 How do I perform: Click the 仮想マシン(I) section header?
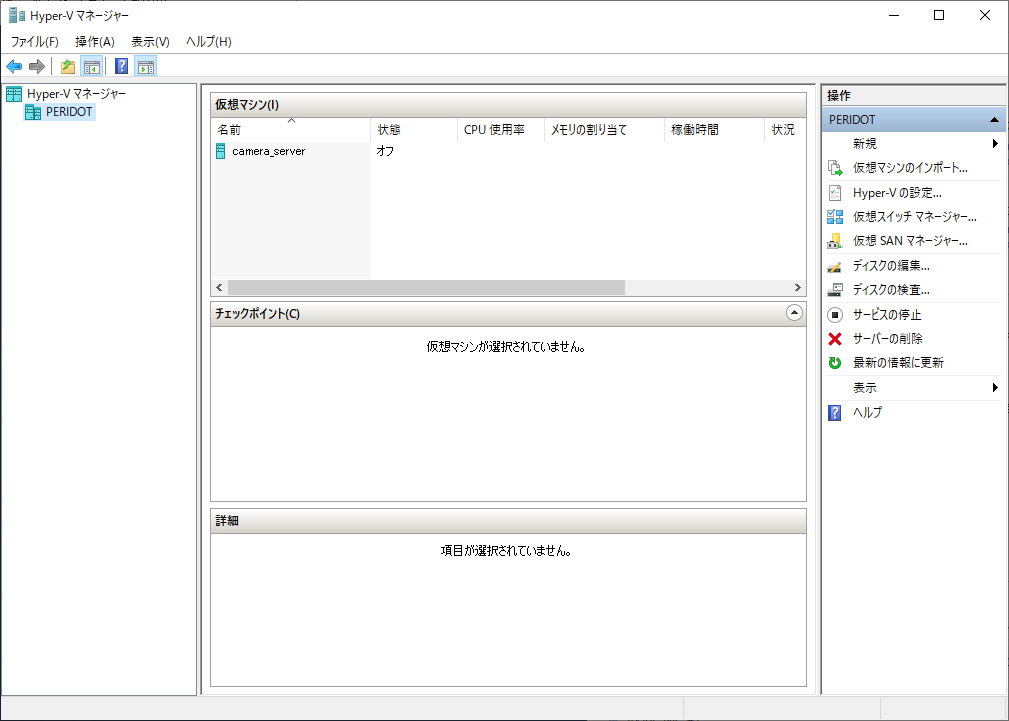tap(508, 105)
